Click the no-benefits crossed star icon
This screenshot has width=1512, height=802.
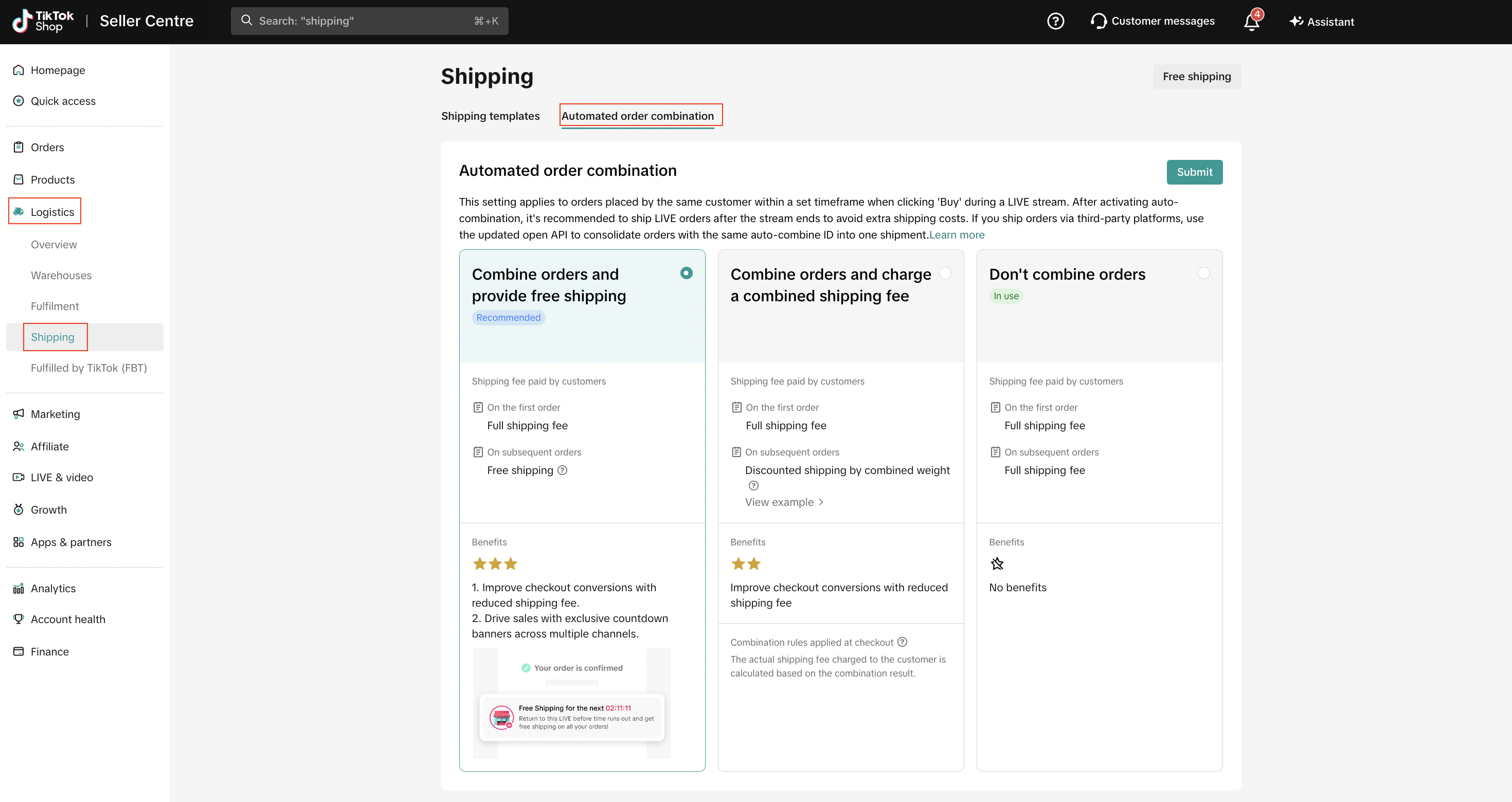[x=997, y=564]
